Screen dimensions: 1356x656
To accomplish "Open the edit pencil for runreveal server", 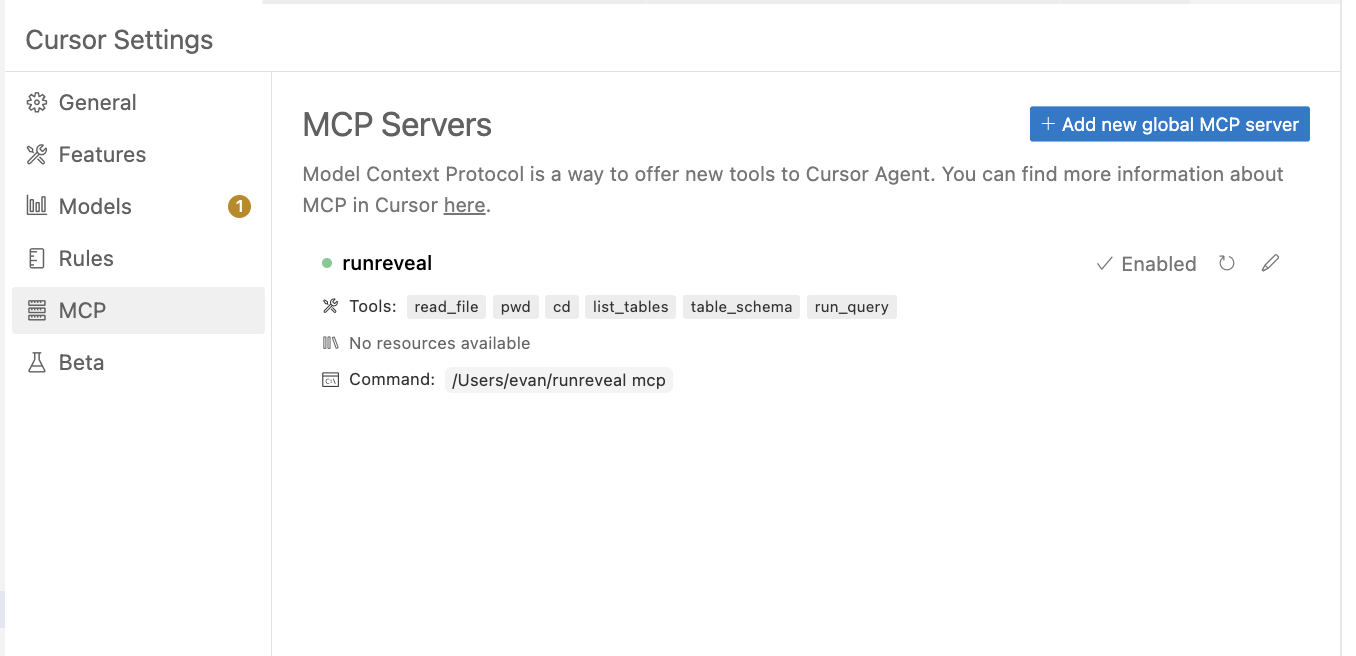I will (1270, 263).
